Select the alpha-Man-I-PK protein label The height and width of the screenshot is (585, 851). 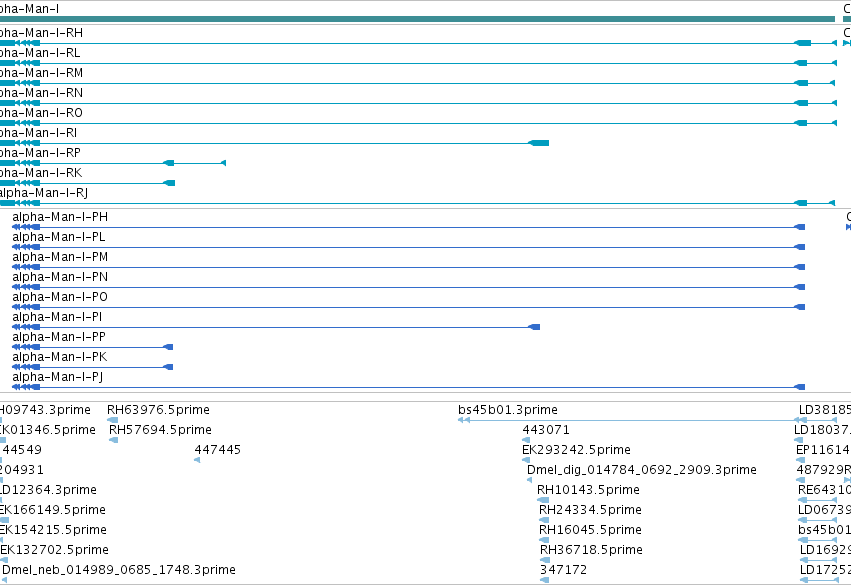point(60,357)
